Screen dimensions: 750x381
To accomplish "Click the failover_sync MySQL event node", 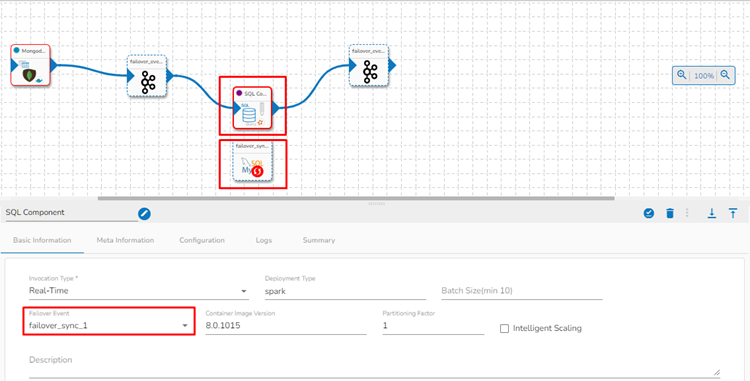I will pyautogui.click(x=253, y=161).
